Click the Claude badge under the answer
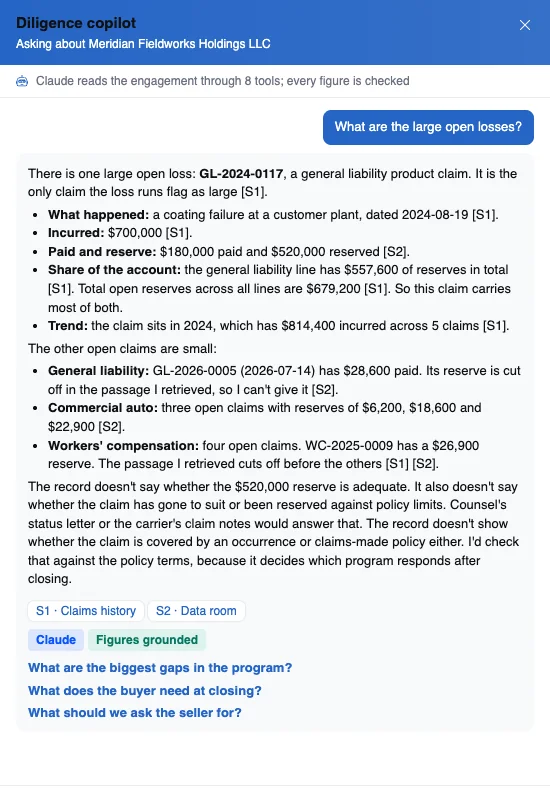 point(56,640)
